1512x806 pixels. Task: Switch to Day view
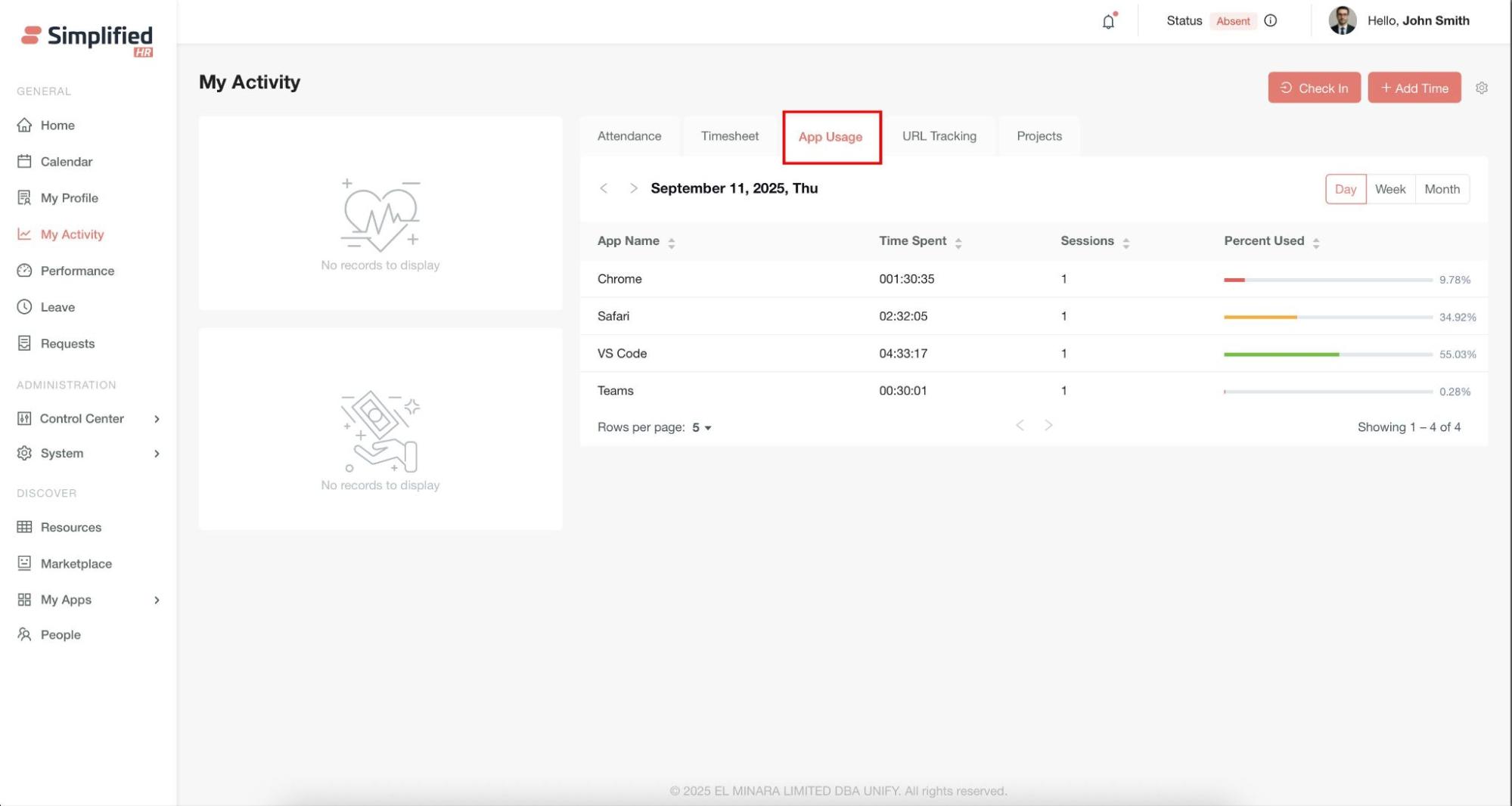pyautogui.click(x=1345, y=189)
